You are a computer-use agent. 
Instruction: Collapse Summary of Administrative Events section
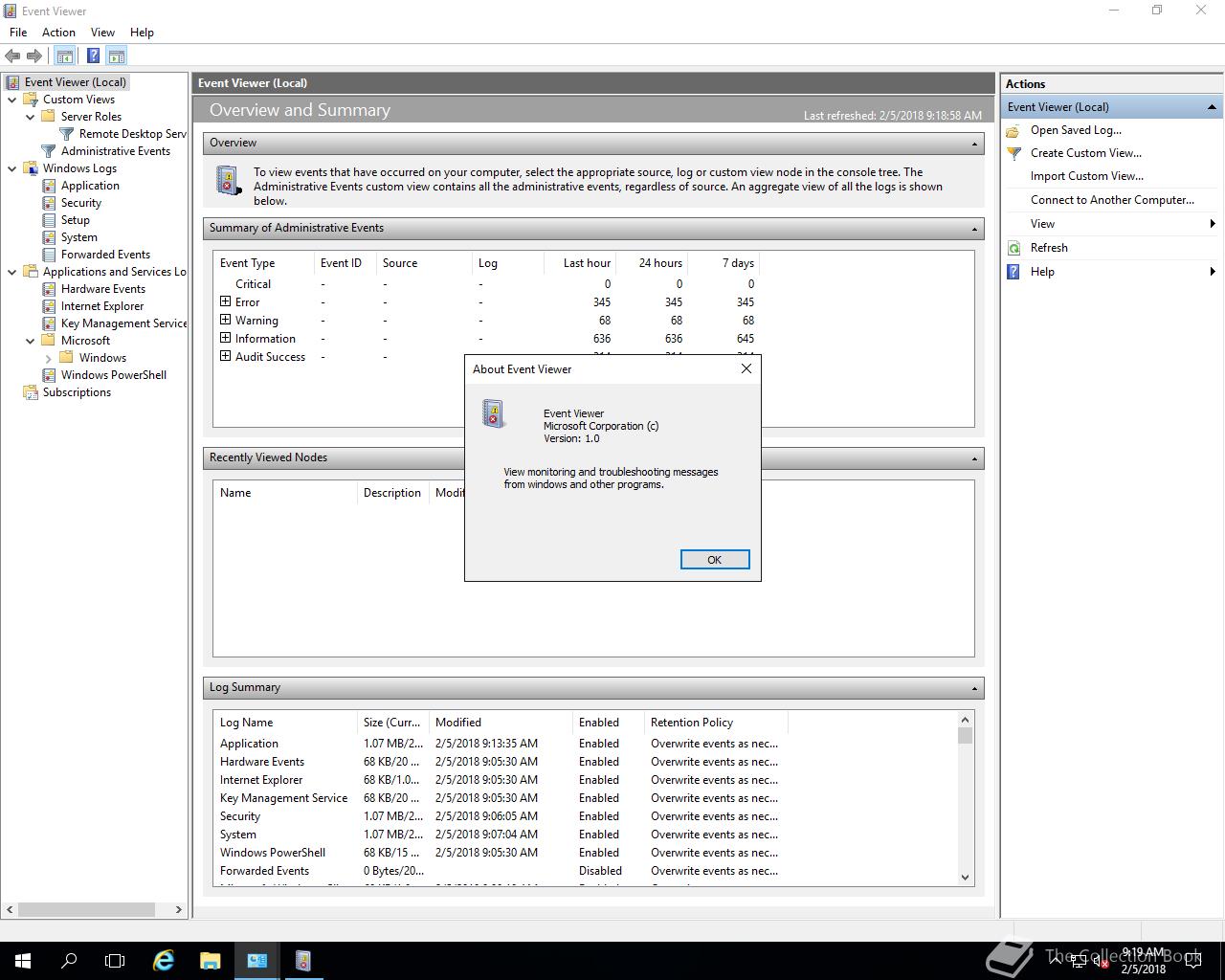(974, 229)
